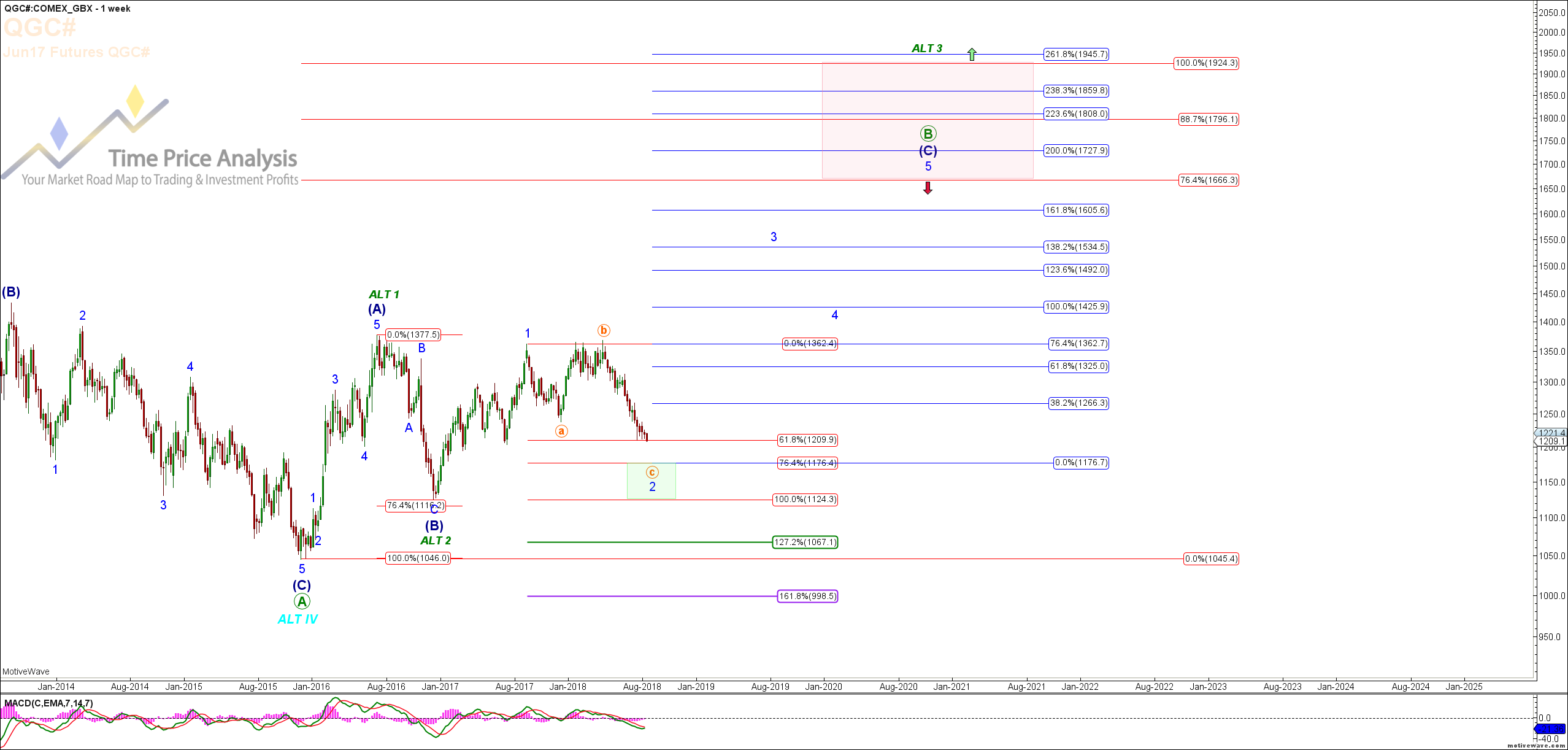Select the green circled B wave label

(x=928, y=134)
